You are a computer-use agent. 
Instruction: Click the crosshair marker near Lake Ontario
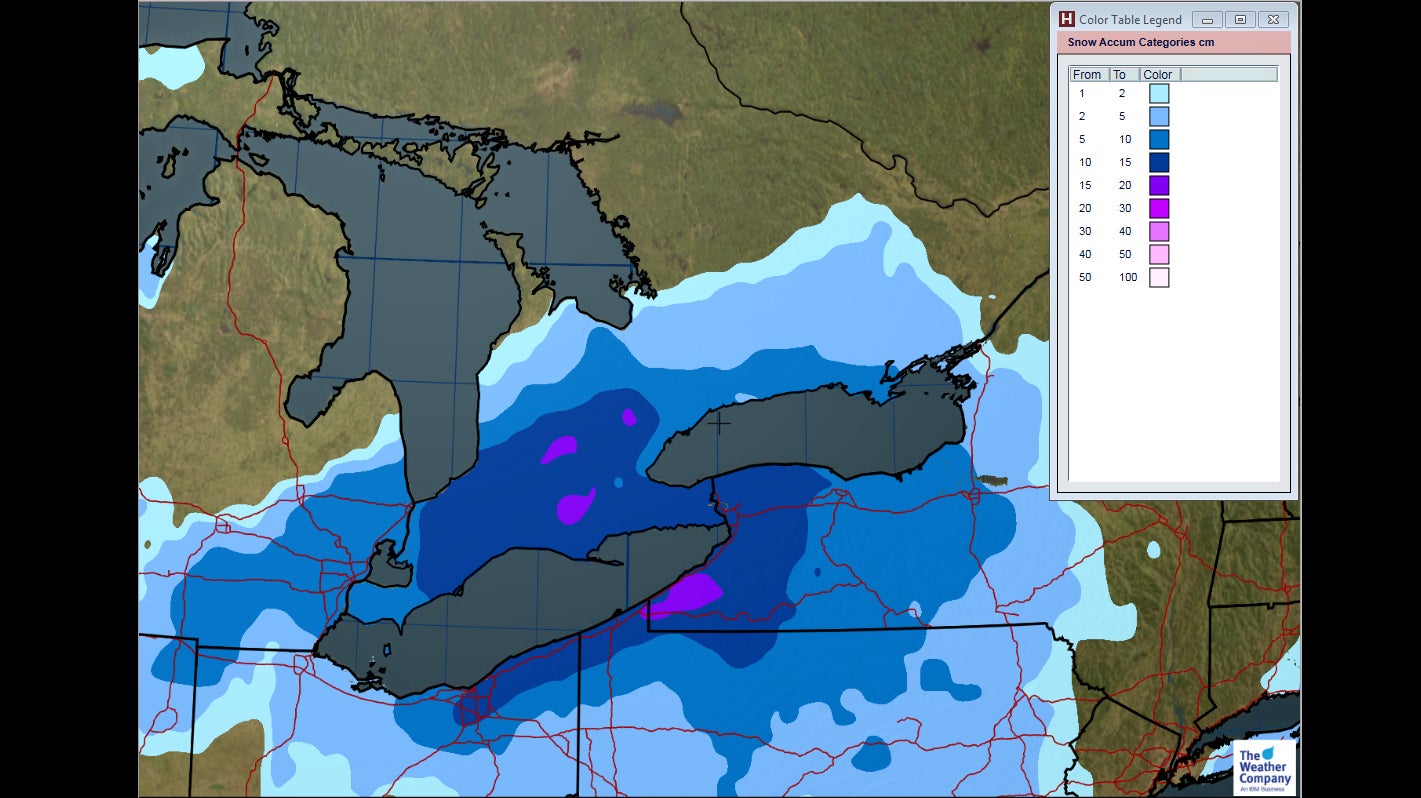pos(719,424)
